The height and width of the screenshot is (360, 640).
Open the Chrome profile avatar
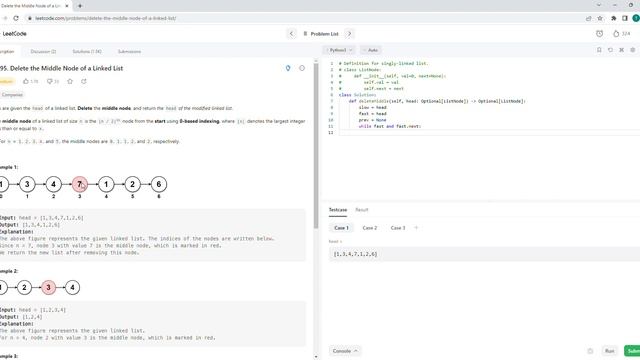click(x=636, y=18)
